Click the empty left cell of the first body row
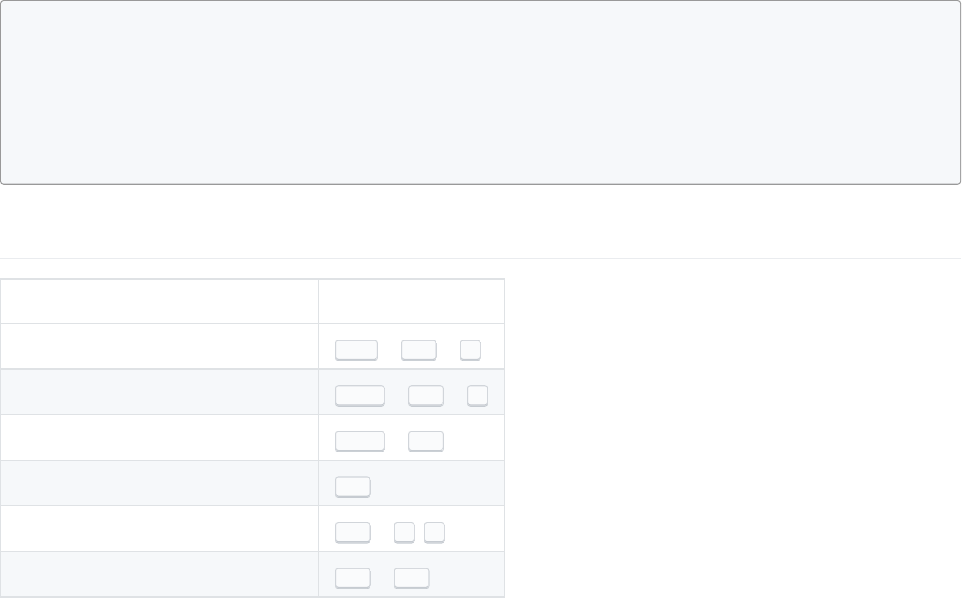962x598 pixels. tap(160, 346)
